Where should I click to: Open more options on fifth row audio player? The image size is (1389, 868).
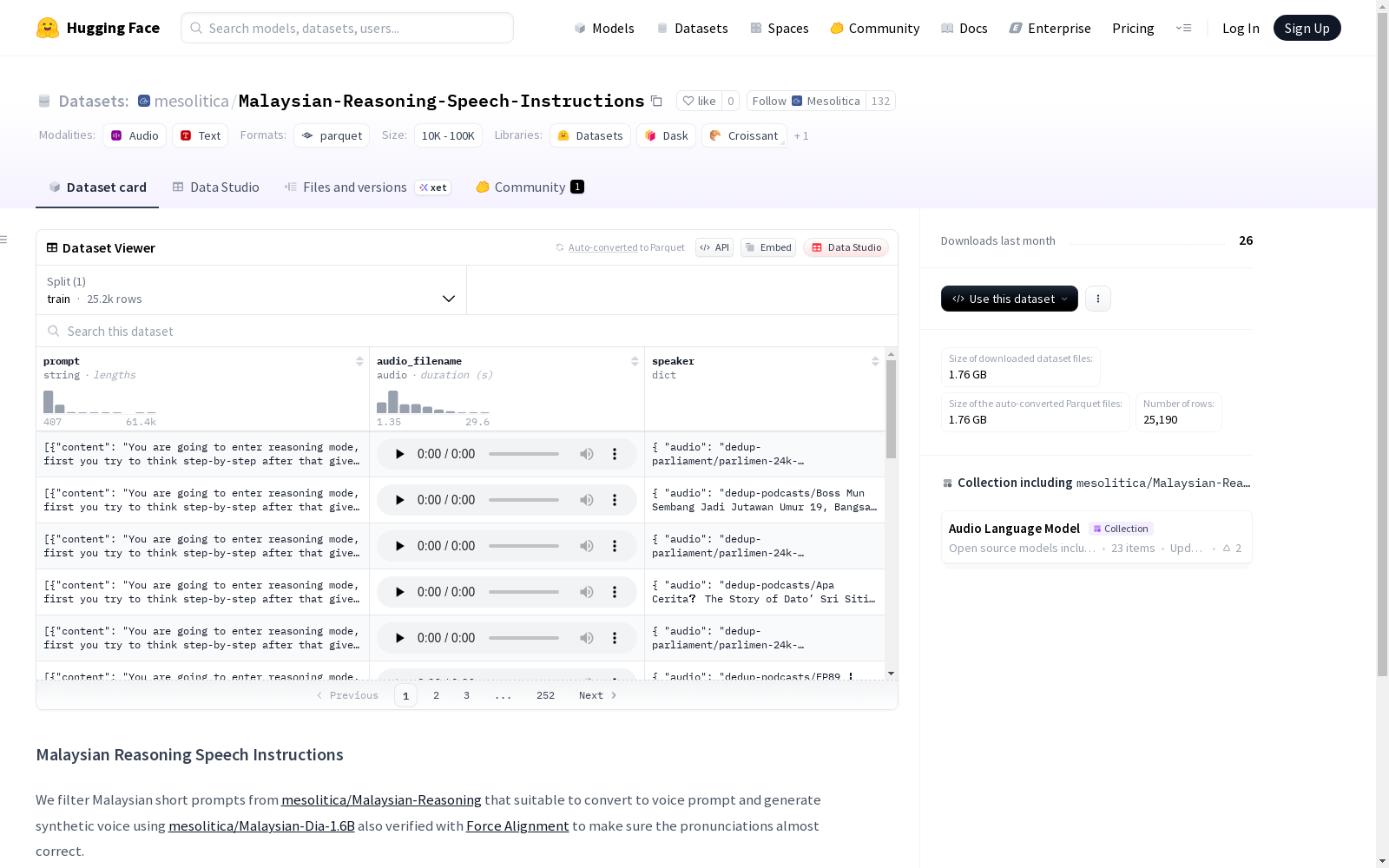615,638
